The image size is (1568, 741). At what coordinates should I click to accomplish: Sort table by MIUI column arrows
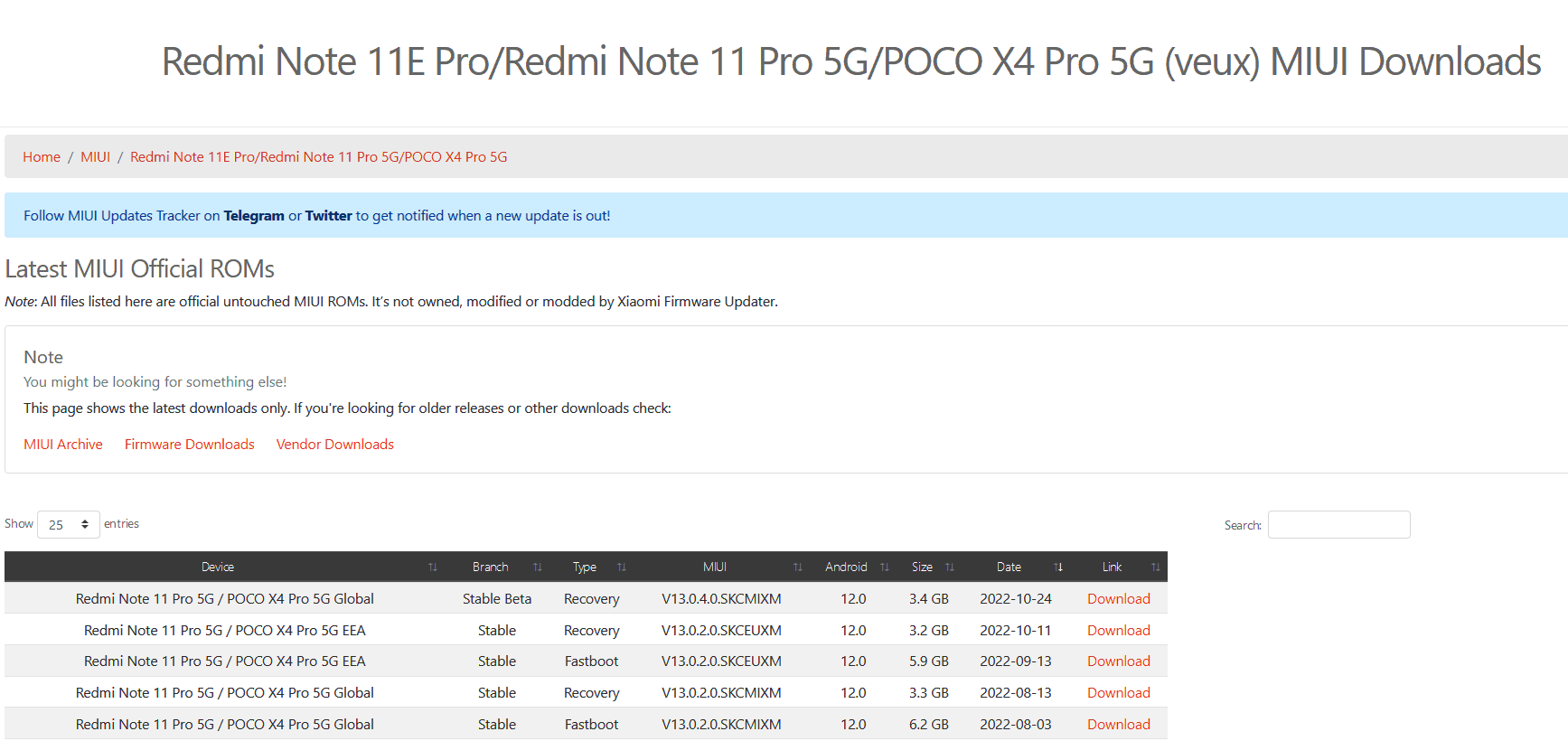click(798, 567)
